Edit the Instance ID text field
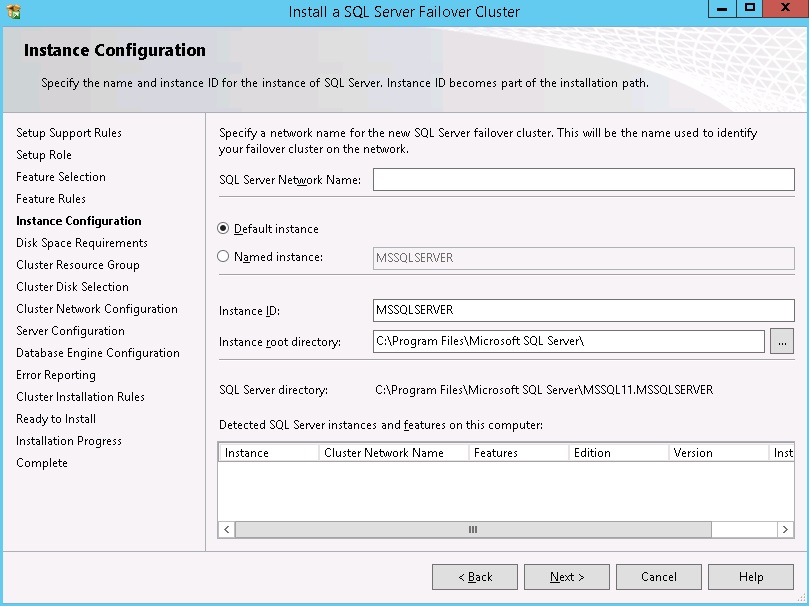The width and height of the screenshot is (809, 606). click(x=584, y=310)
